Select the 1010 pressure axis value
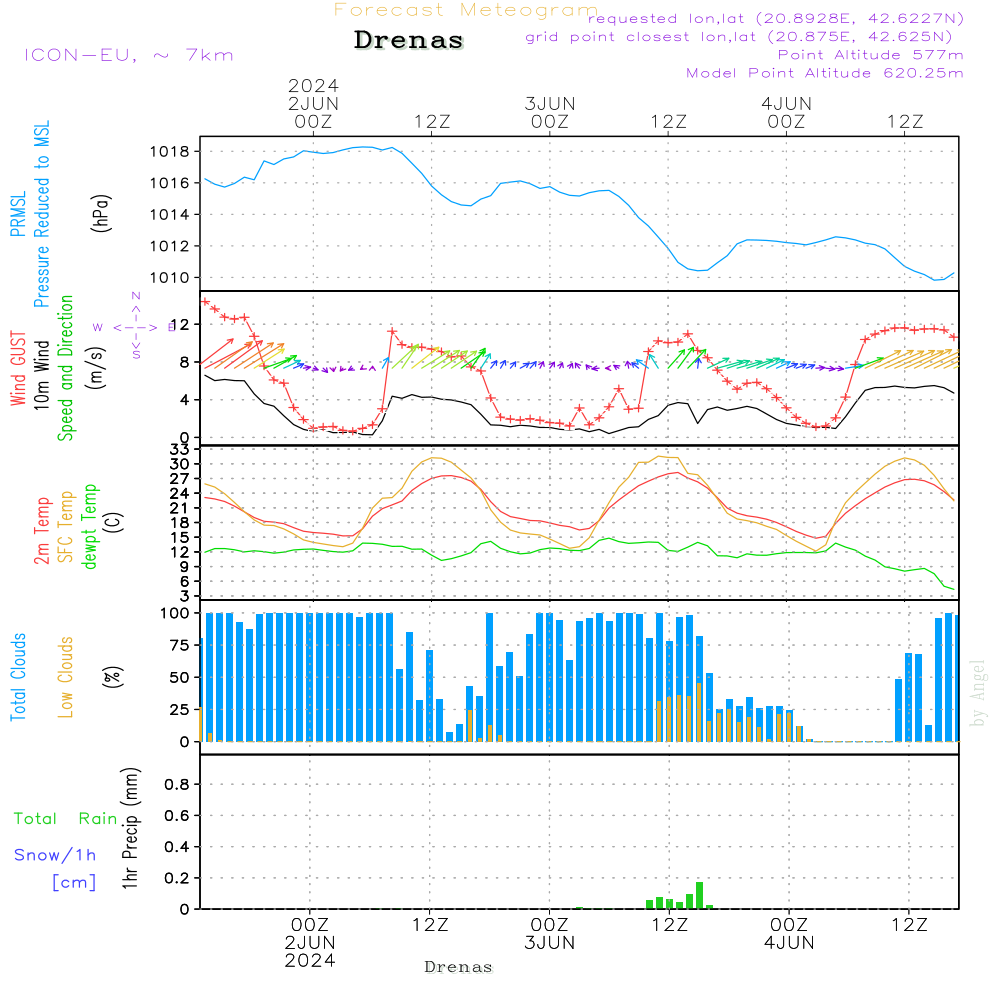The image size is (1000, 1000). pos(170,278)
